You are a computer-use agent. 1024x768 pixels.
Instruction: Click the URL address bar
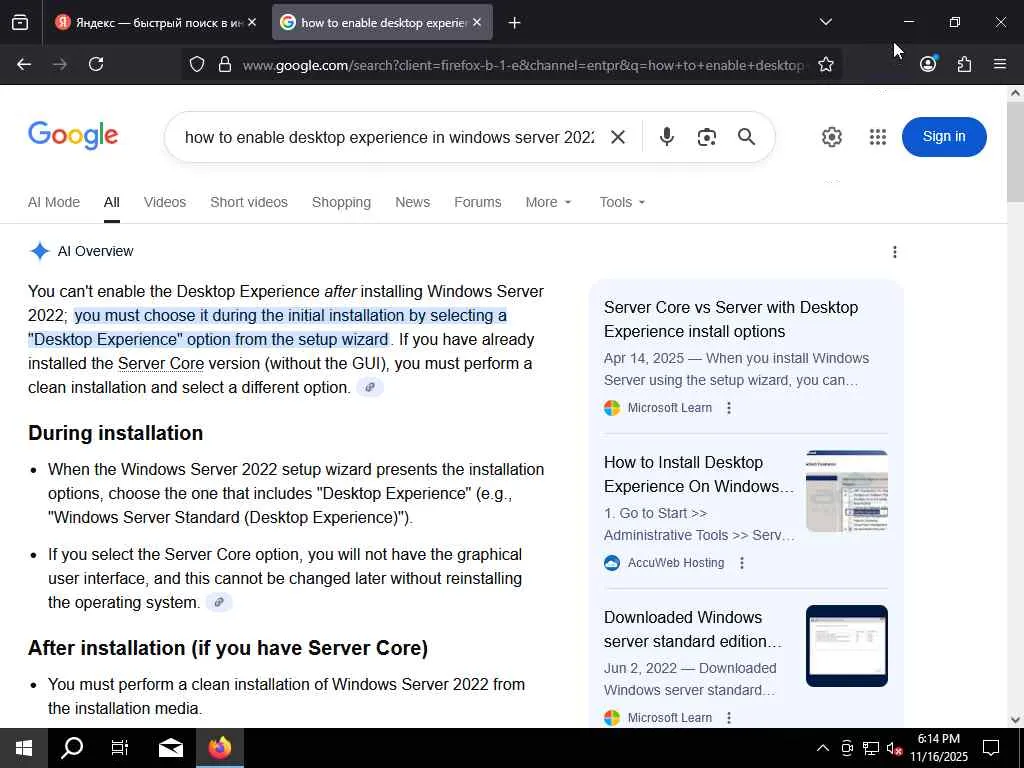[522, 65]
